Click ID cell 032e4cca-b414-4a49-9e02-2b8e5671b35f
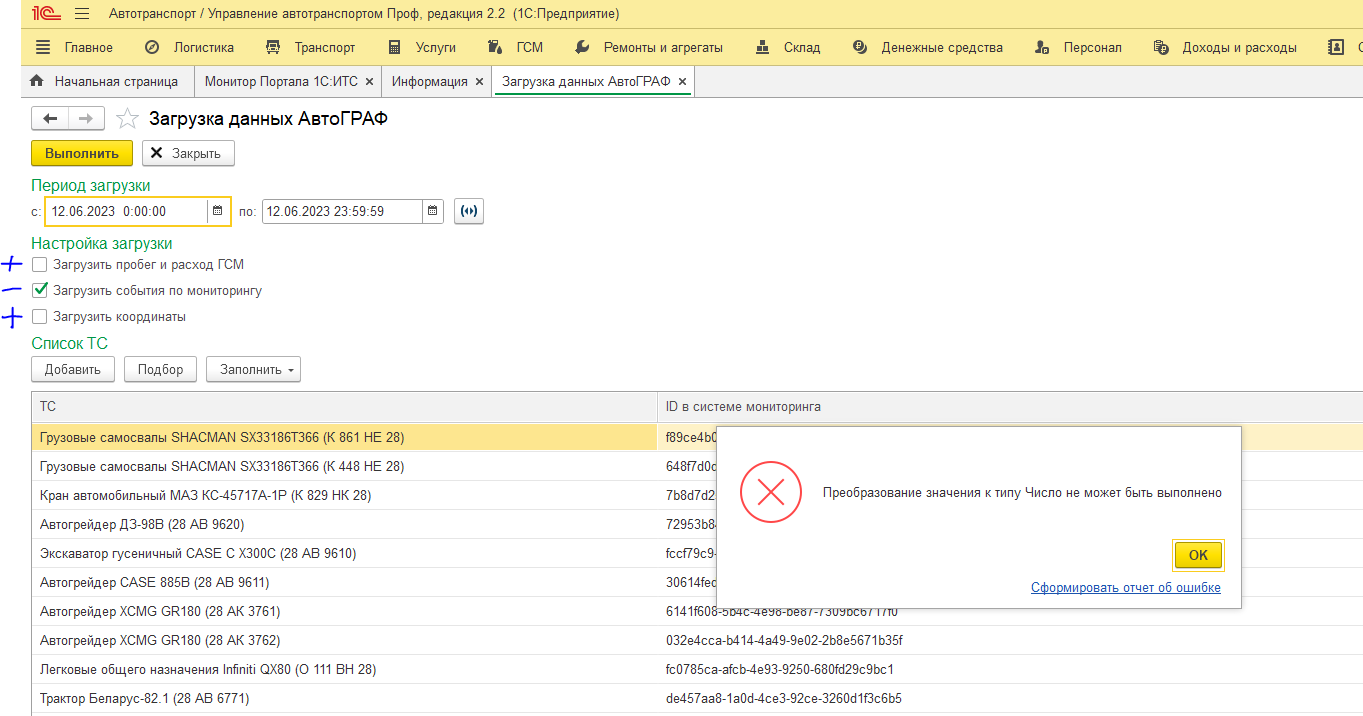Screen dimensions: 1363x716 click(784, 640)
